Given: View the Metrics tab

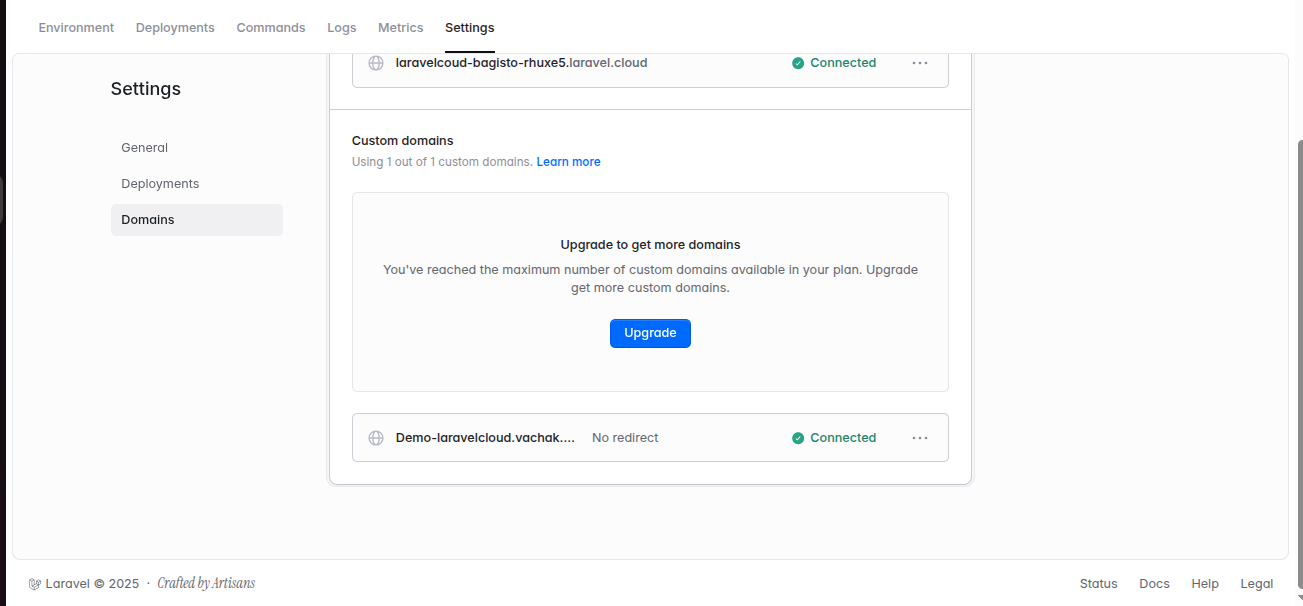Looking at the screenshot, I should click(x=401, y=28).
